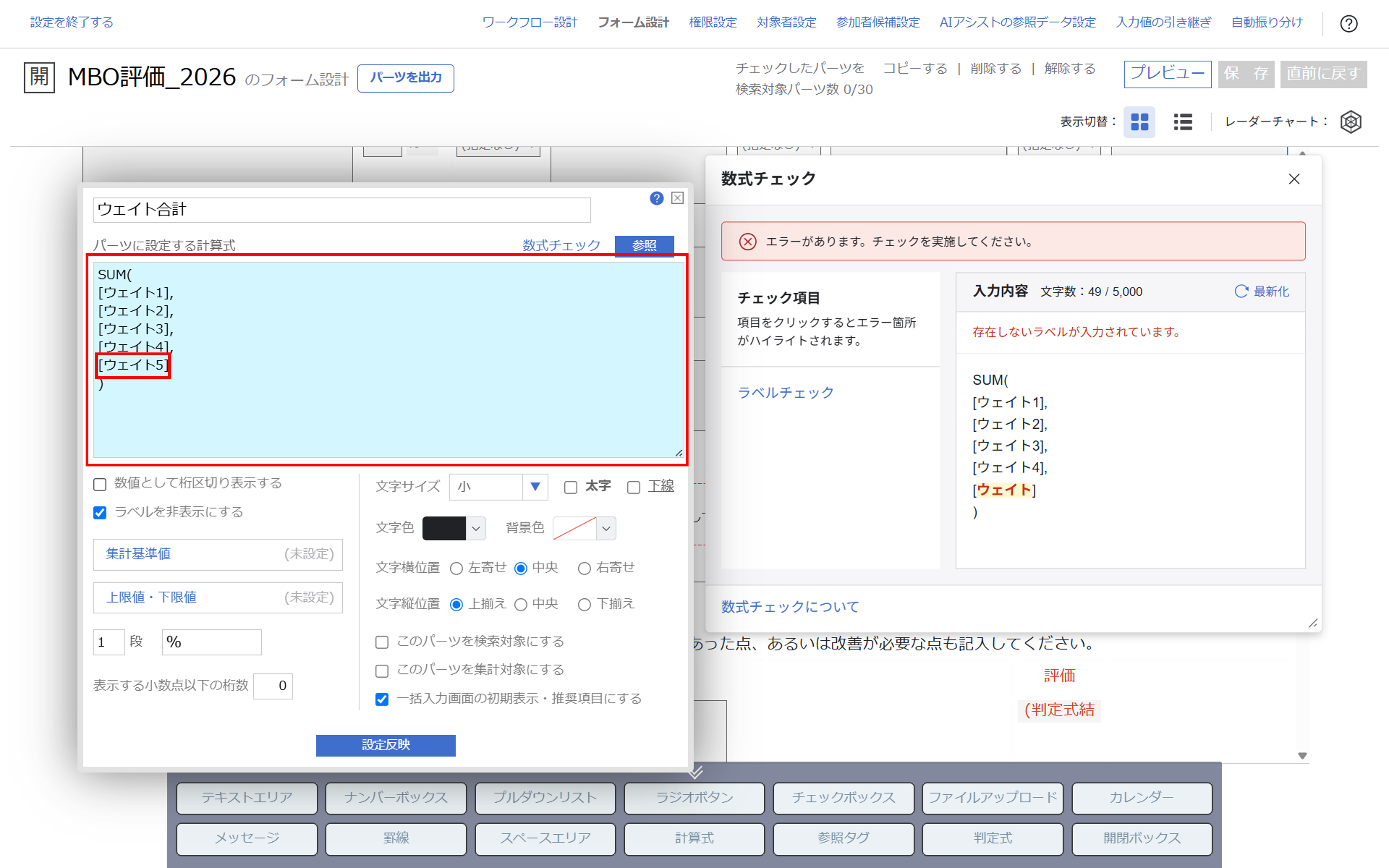This screenshot has width=1389, height=868.
Task: Open 参加者候補設定 tab
Action: (x=878, y=22)
